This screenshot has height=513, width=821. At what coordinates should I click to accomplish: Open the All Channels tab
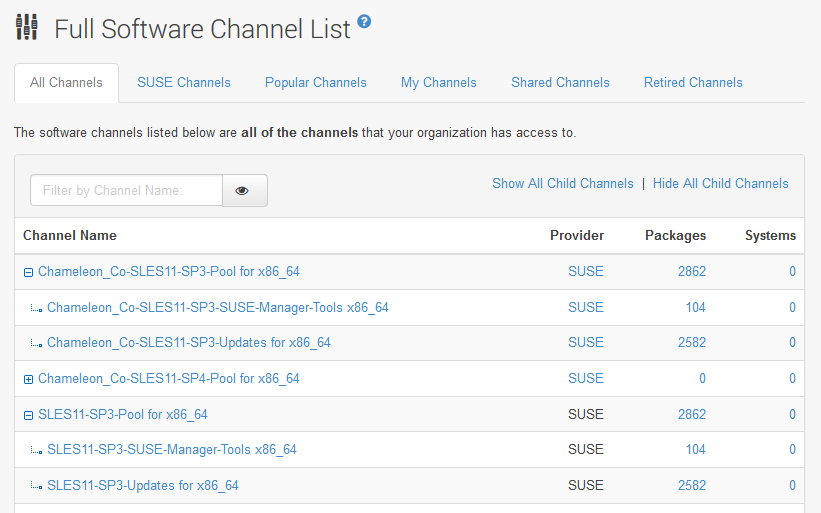pyautogui.click(x=66, y=83)
